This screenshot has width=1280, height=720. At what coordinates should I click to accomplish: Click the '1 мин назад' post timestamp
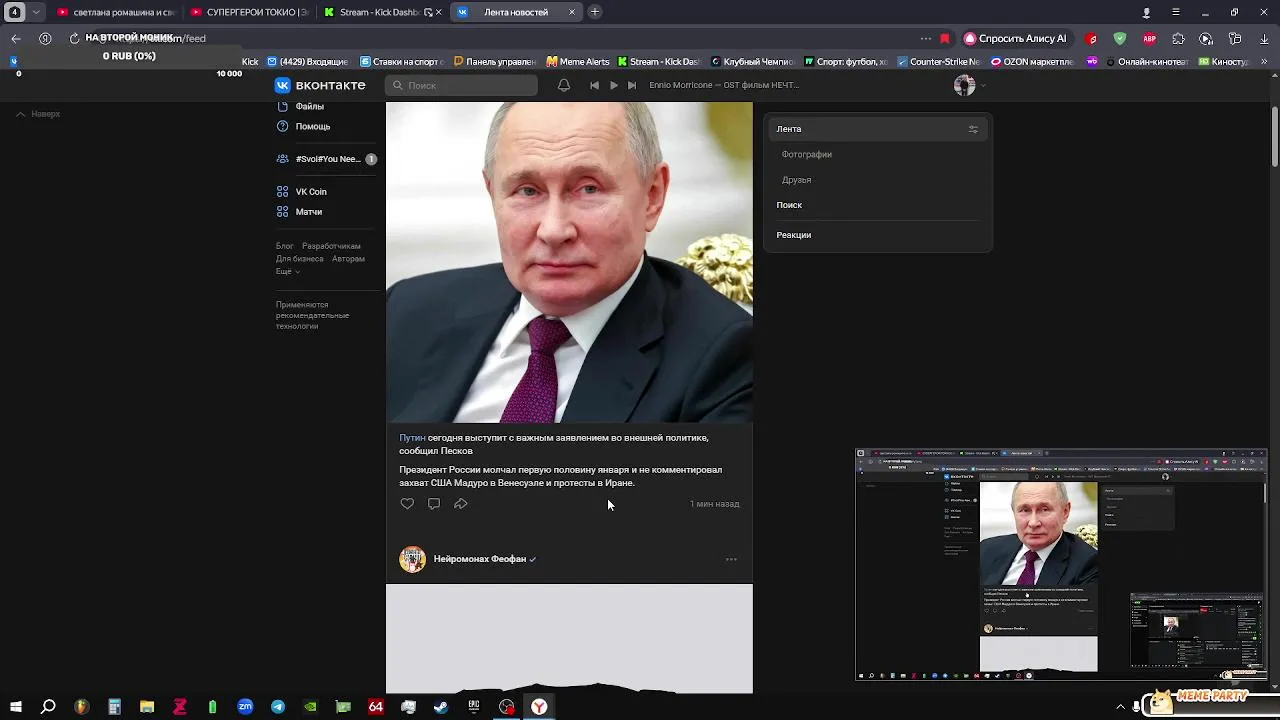[x=715, y=504]
